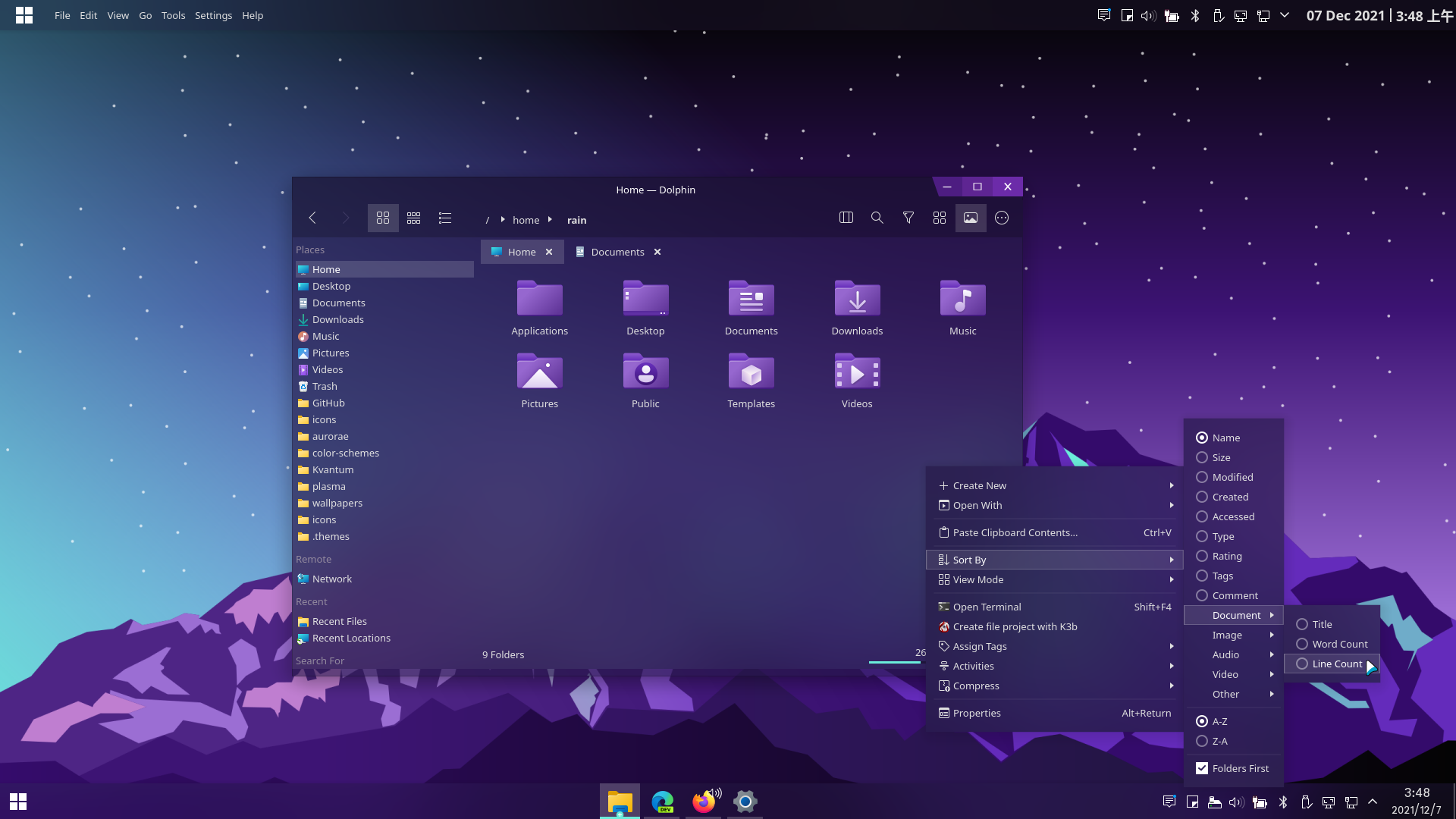Image resolution: width=1456 pixels, height=819 pixels.
Task: Switch to details list view icon
Action: coord(445,218)
